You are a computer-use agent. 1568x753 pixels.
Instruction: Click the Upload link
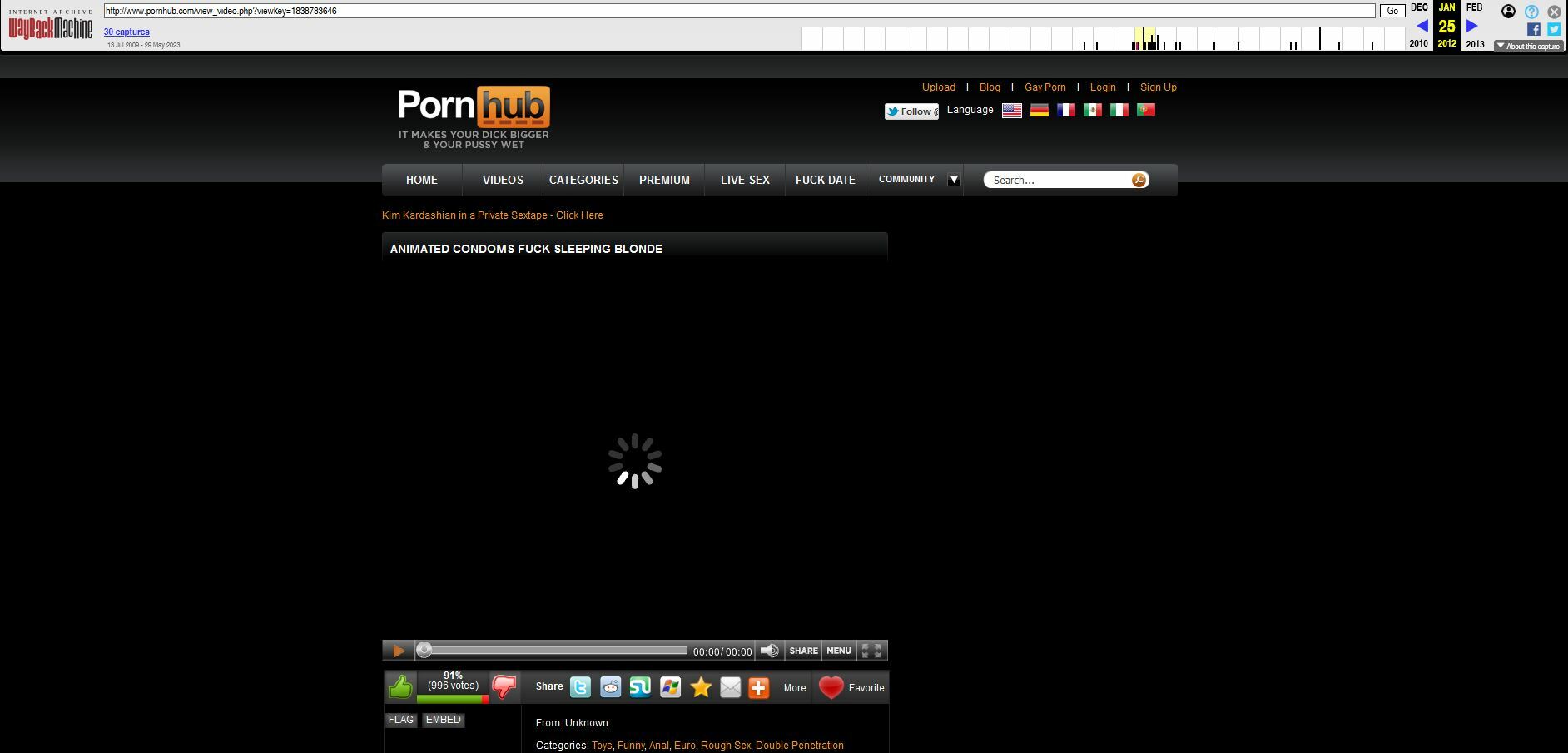(939, 87)
